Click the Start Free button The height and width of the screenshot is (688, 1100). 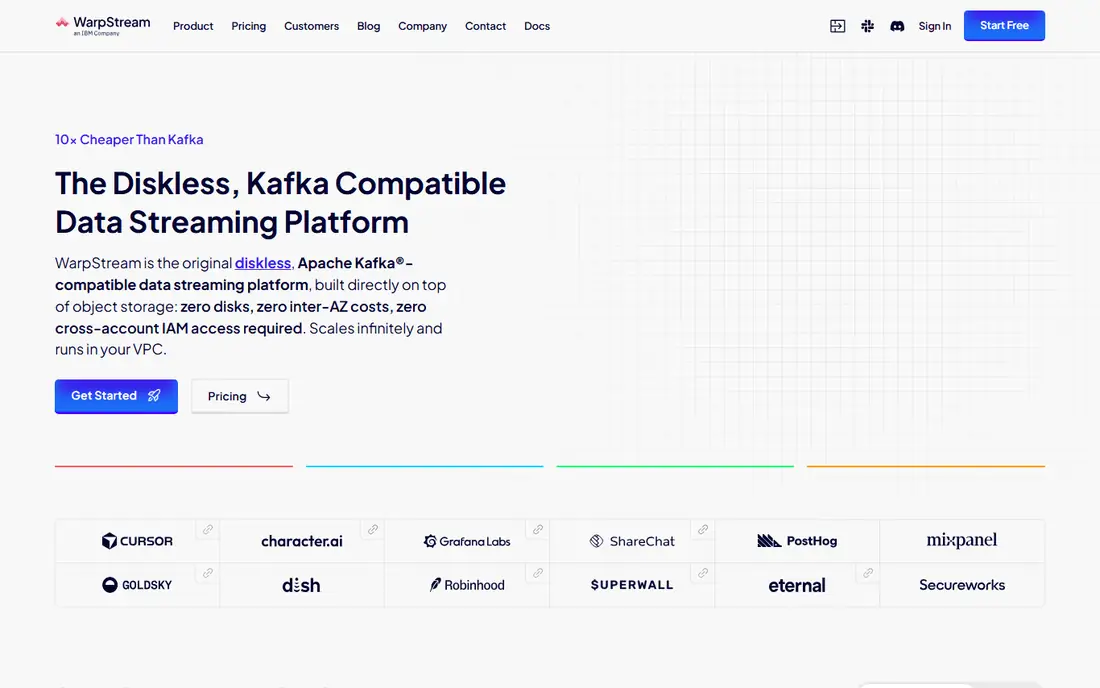coord(1004,25)
